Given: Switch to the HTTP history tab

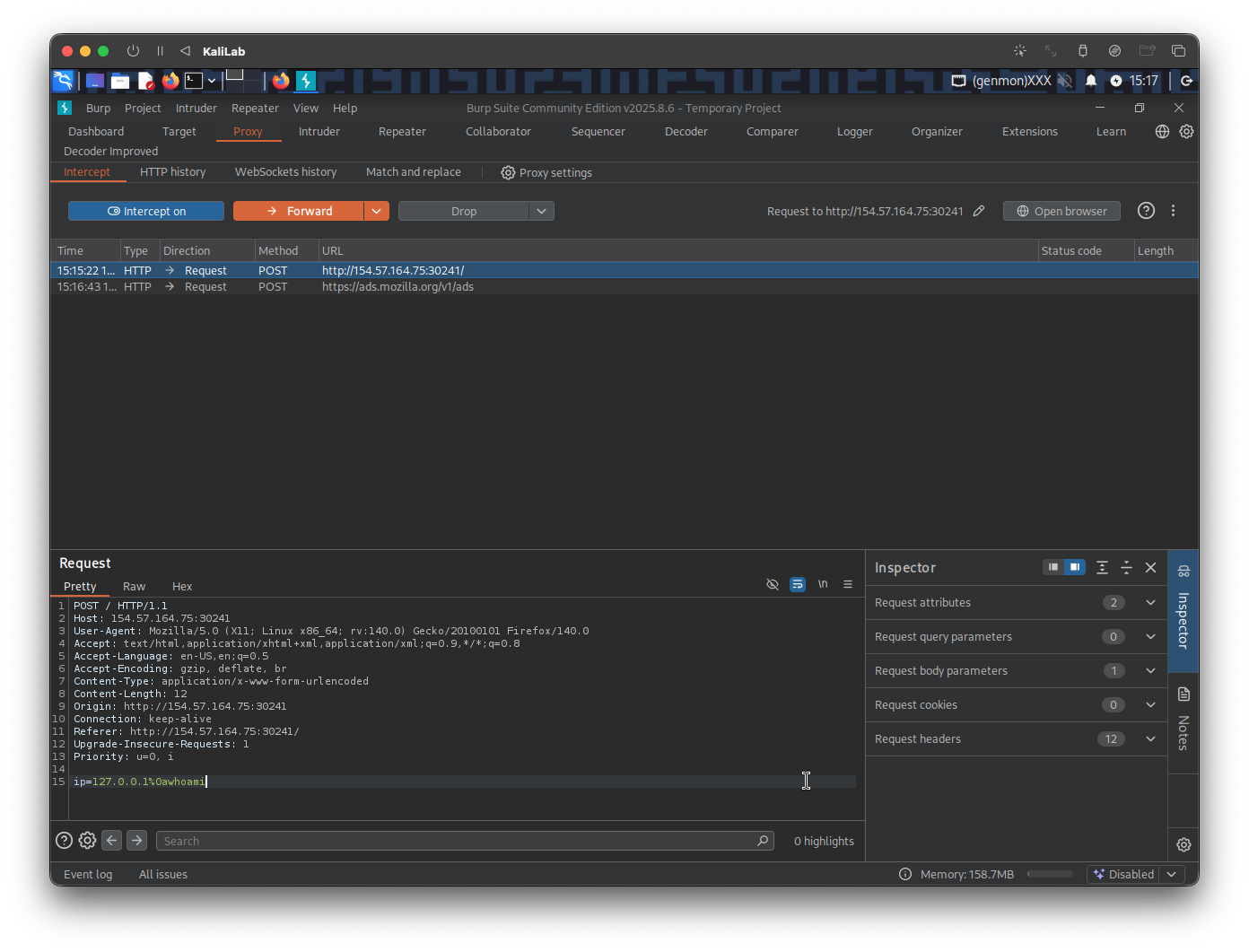Looking at the screenshot, I should [172, 172].
